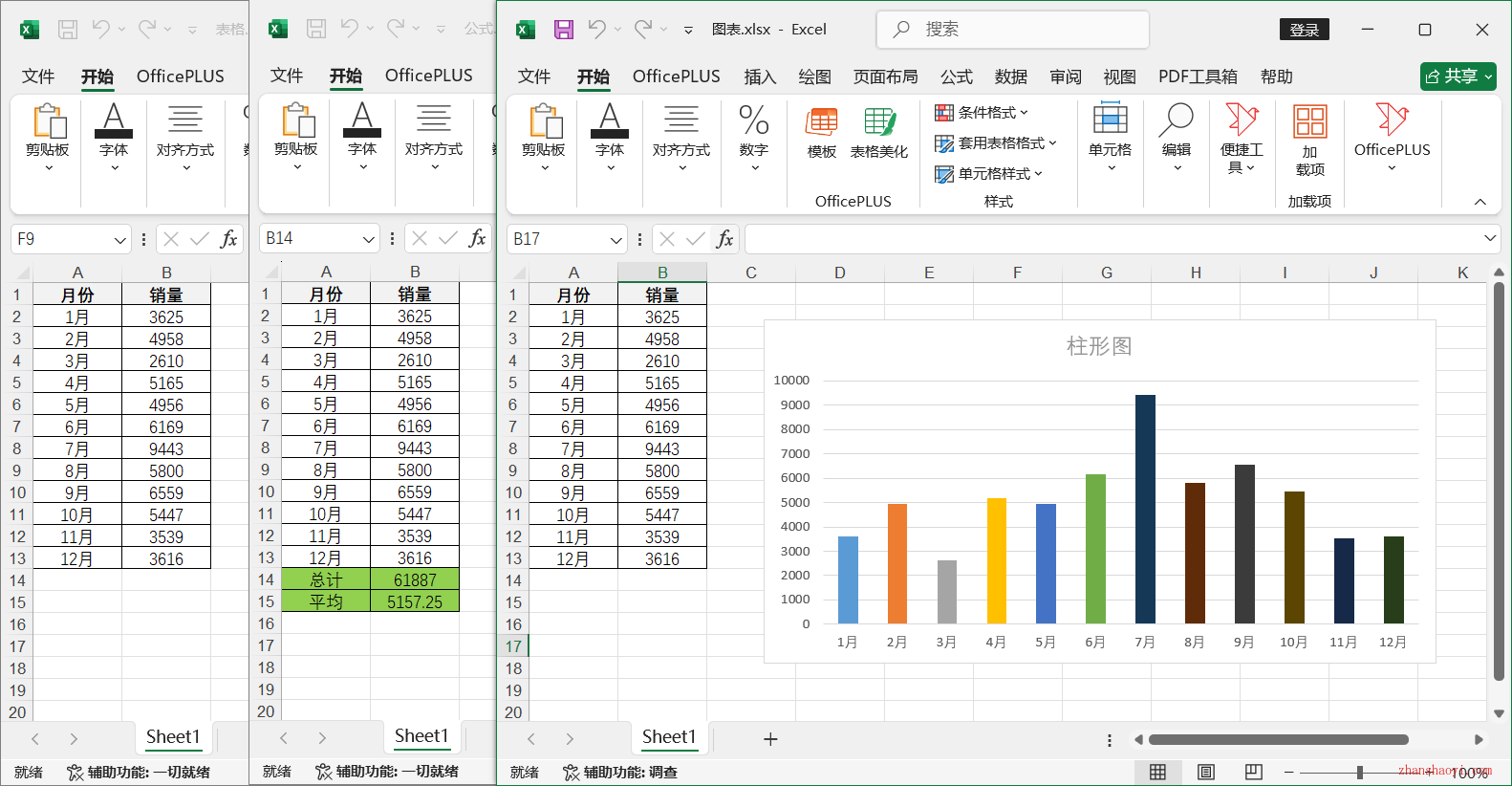Click the 加载项 add-ins icon
Image resolution: width=1512 pixels, height=786 pixels.
click(1310, 141)
